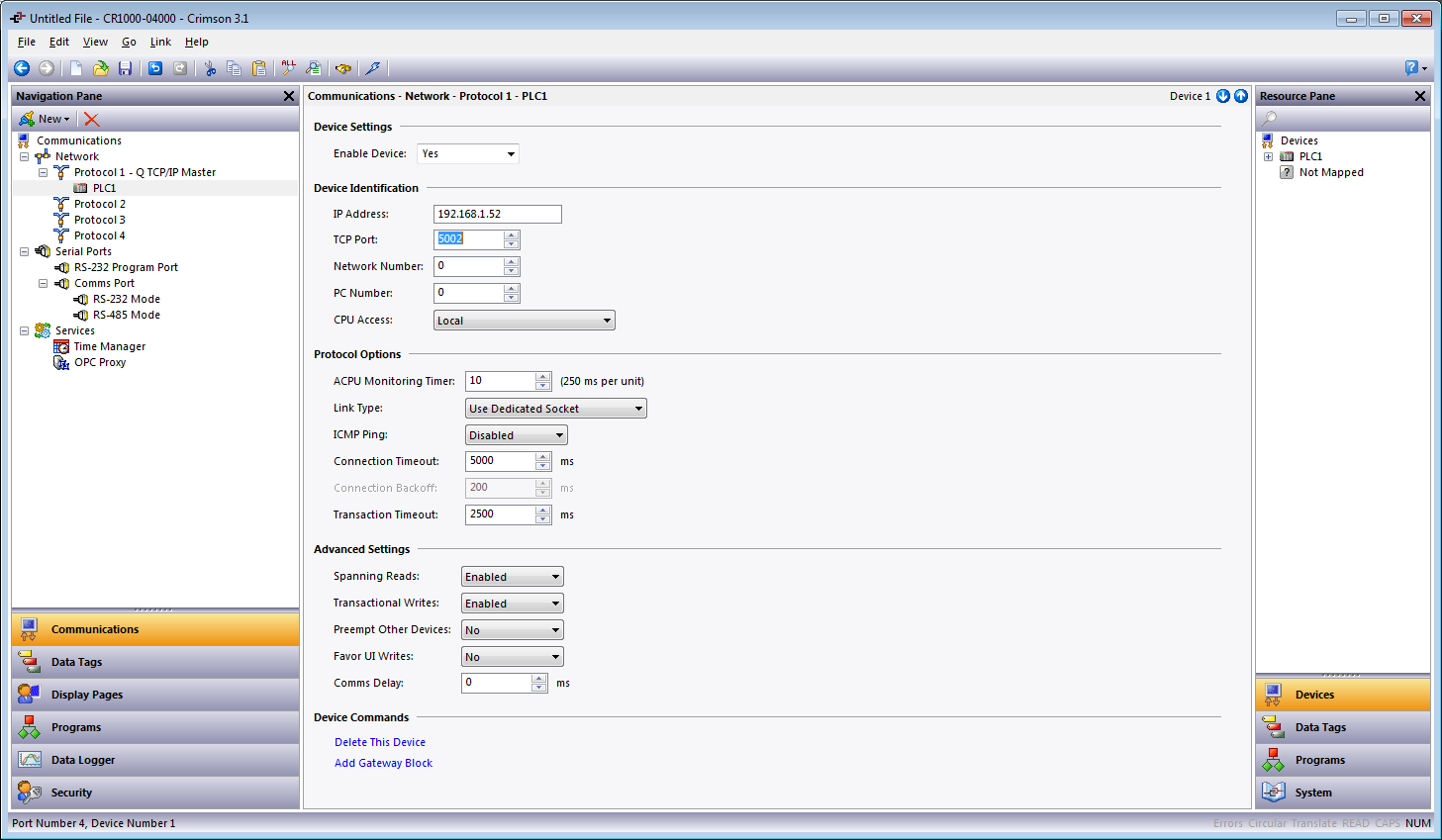Adjust the Connection Timeout spinner

[x=543, y=461]
